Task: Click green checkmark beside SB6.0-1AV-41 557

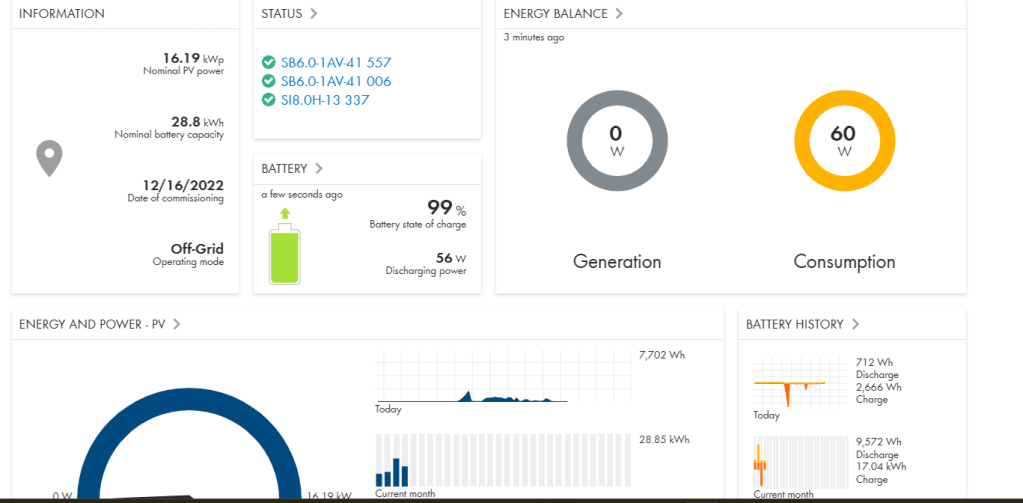Action: (268, 62)
